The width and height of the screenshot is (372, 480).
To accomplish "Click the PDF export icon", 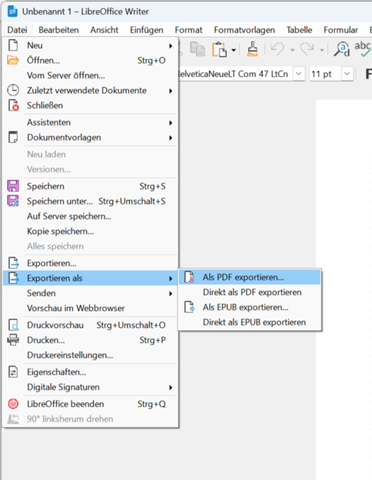I will click(189, 277).
